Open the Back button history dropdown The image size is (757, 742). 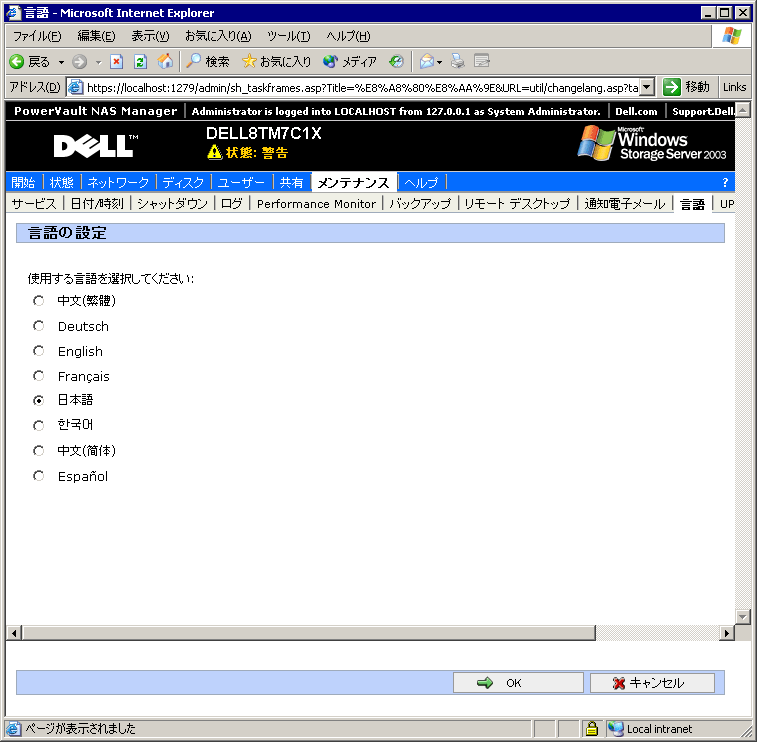pyautogui.click(x=61, y=62)
